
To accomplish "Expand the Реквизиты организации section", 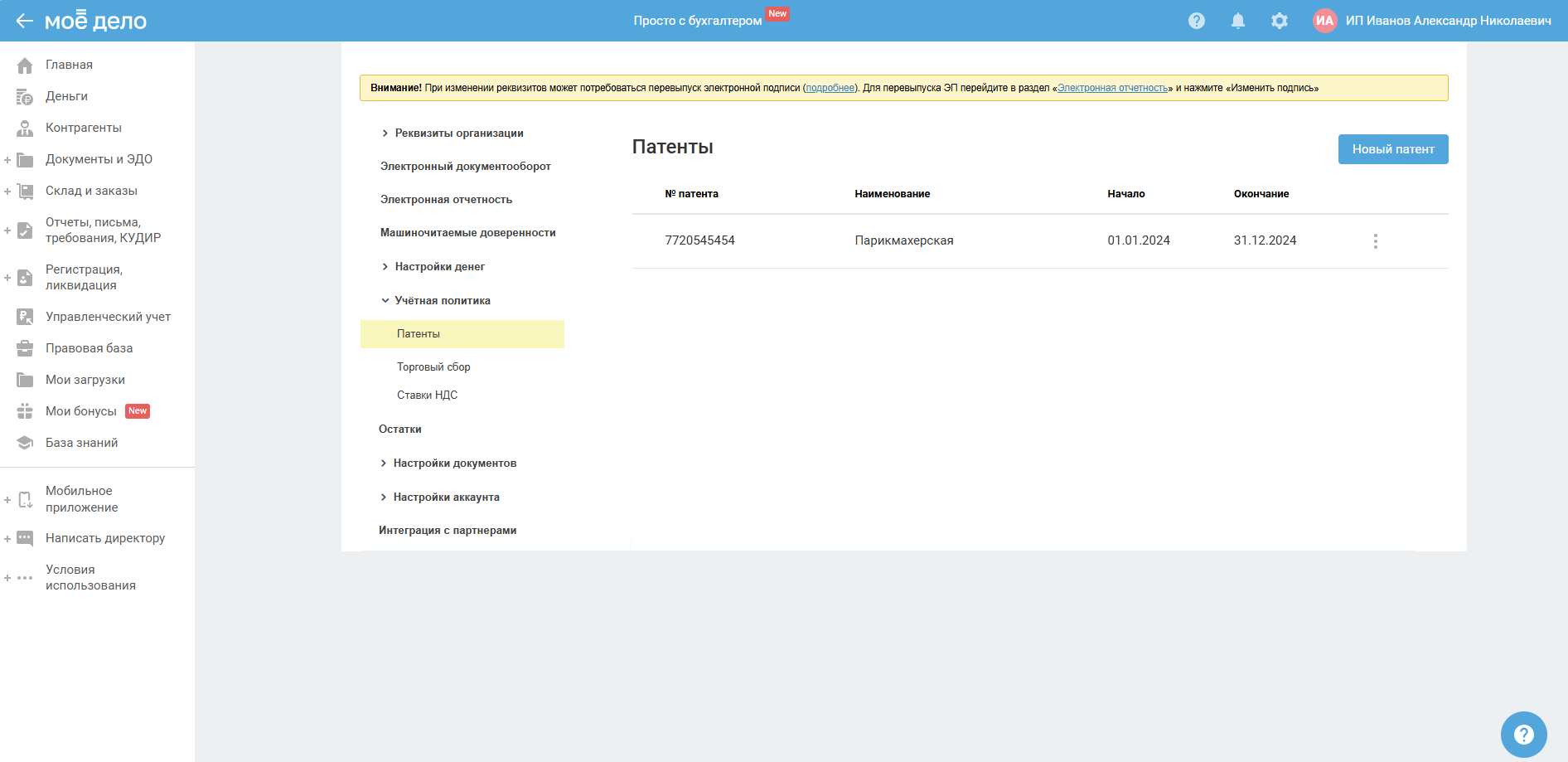I will 385,133.
